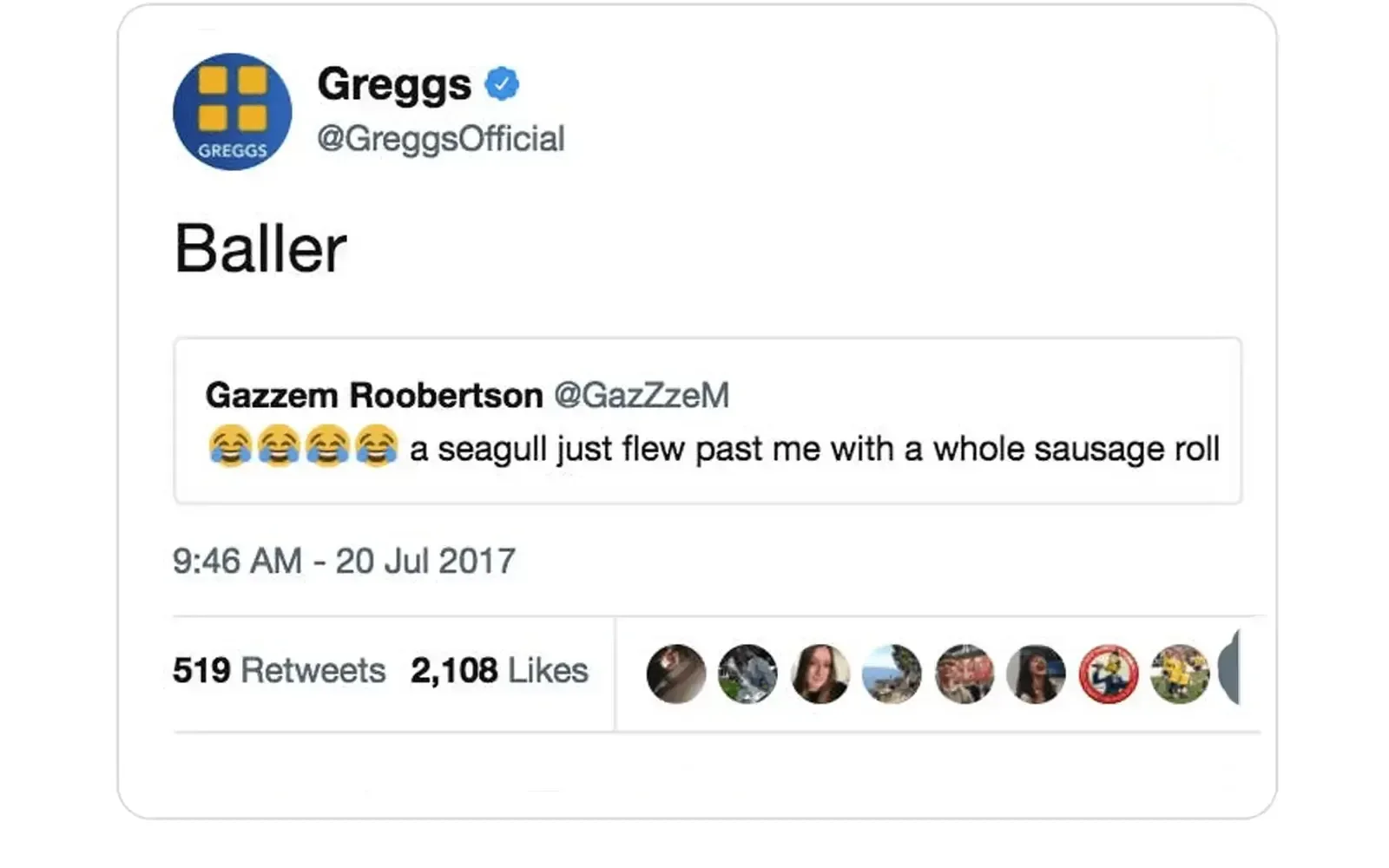Open the Greggs display name profile link

(x=394, y=84)
